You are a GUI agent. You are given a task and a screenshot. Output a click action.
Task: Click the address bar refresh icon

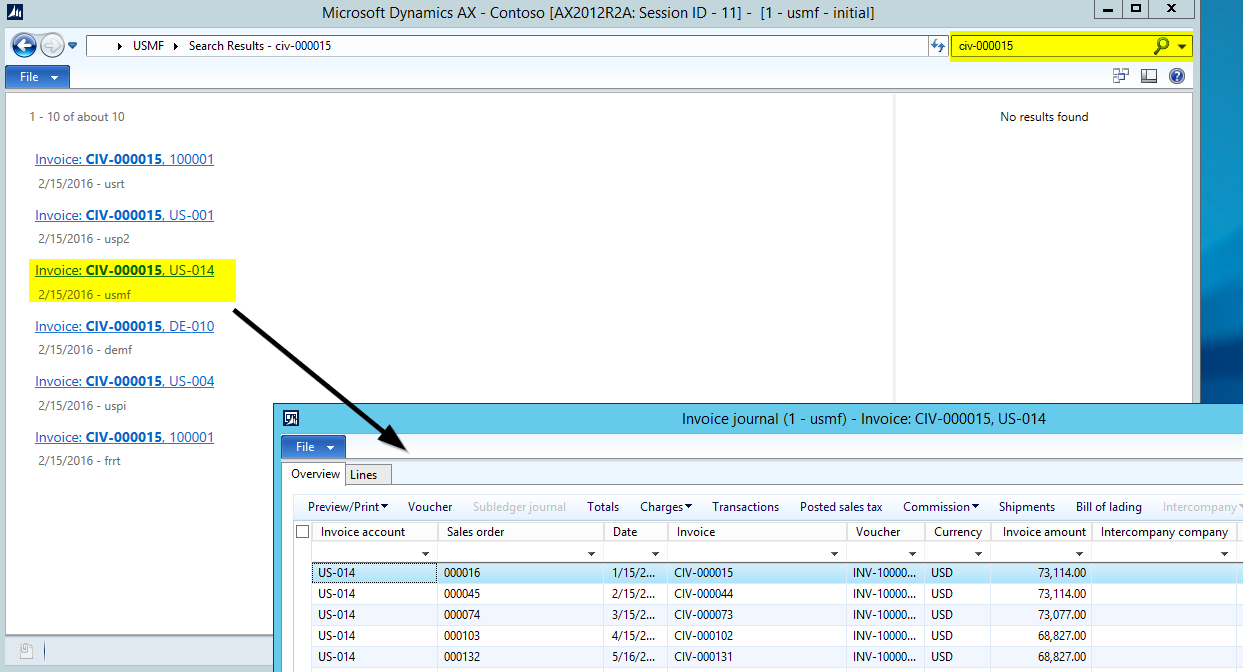(x=938, y=46)
